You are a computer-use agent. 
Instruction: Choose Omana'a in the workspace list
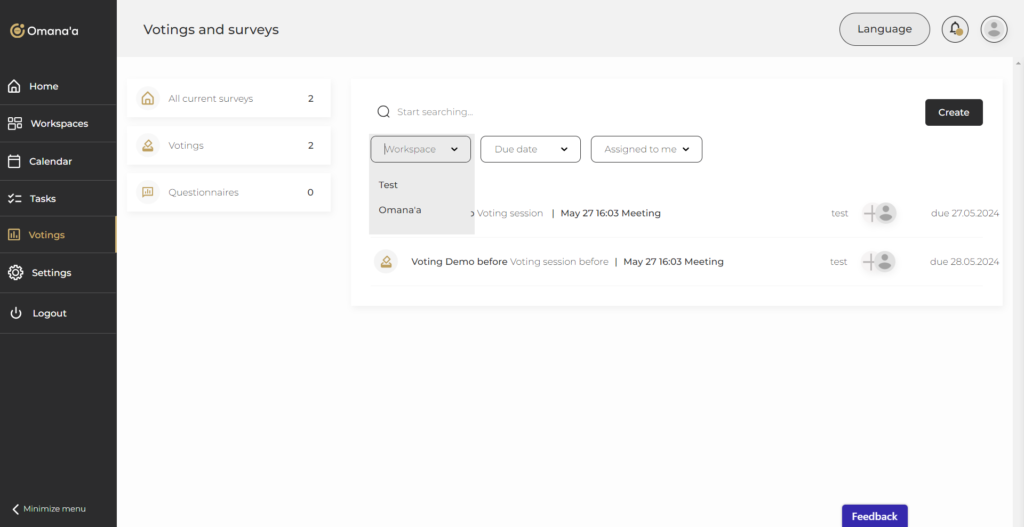coord(400,210)
